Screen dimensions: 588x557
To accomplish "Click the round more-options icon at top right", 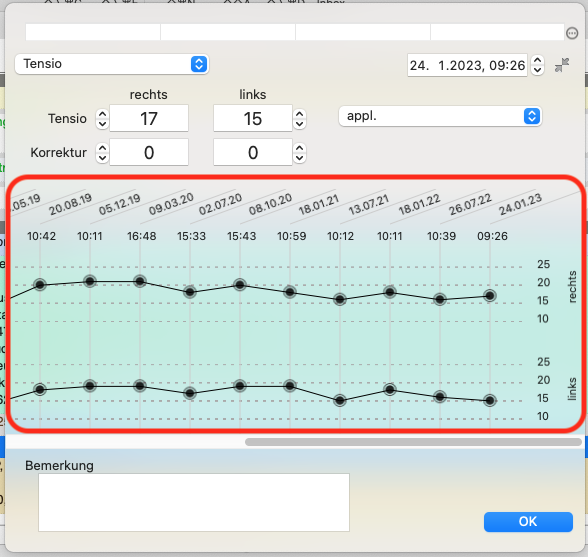I will coord(572,33).
